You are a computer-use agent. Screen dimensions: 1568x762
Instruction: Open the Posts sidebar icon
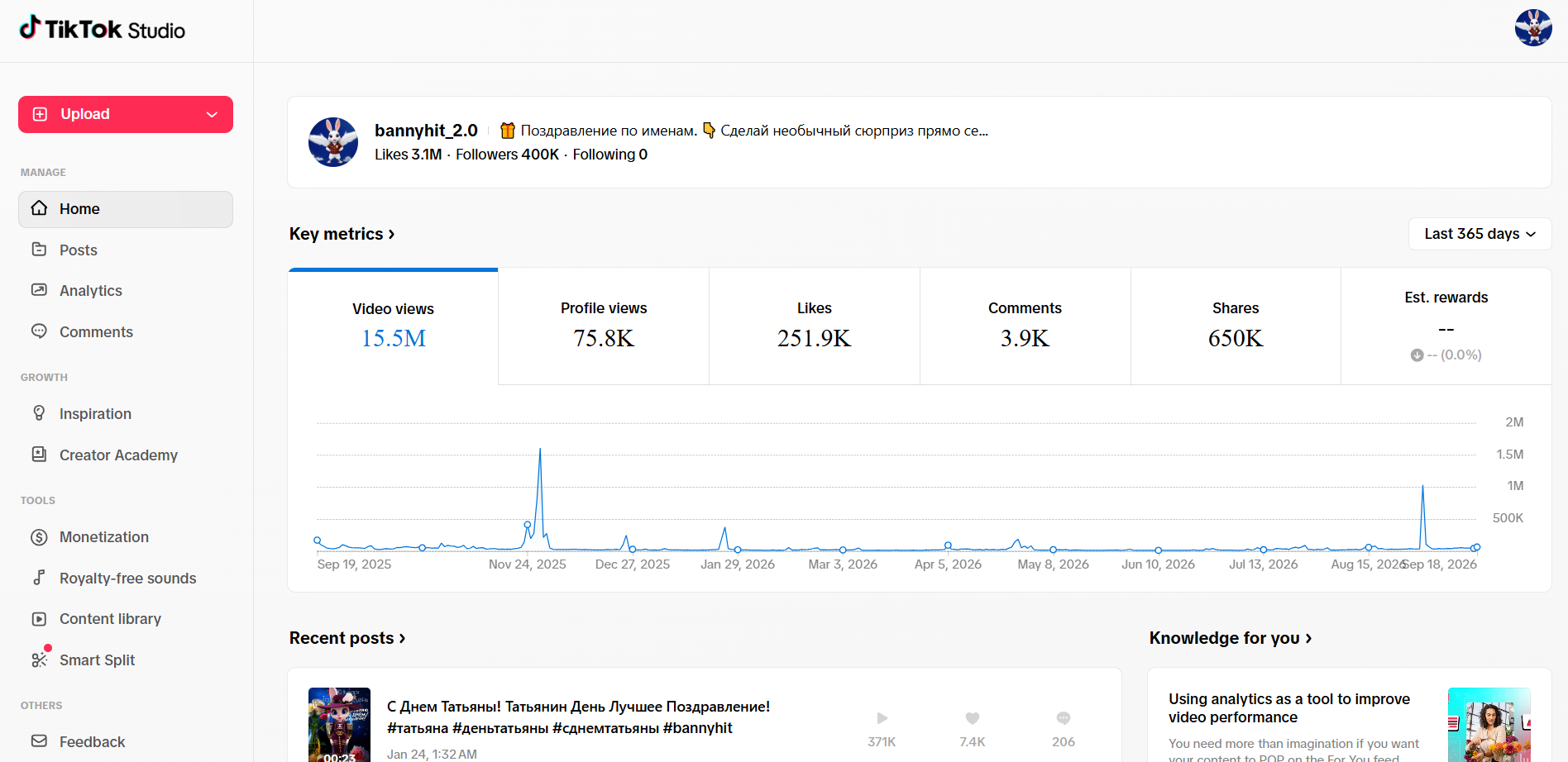click(39, 249)
